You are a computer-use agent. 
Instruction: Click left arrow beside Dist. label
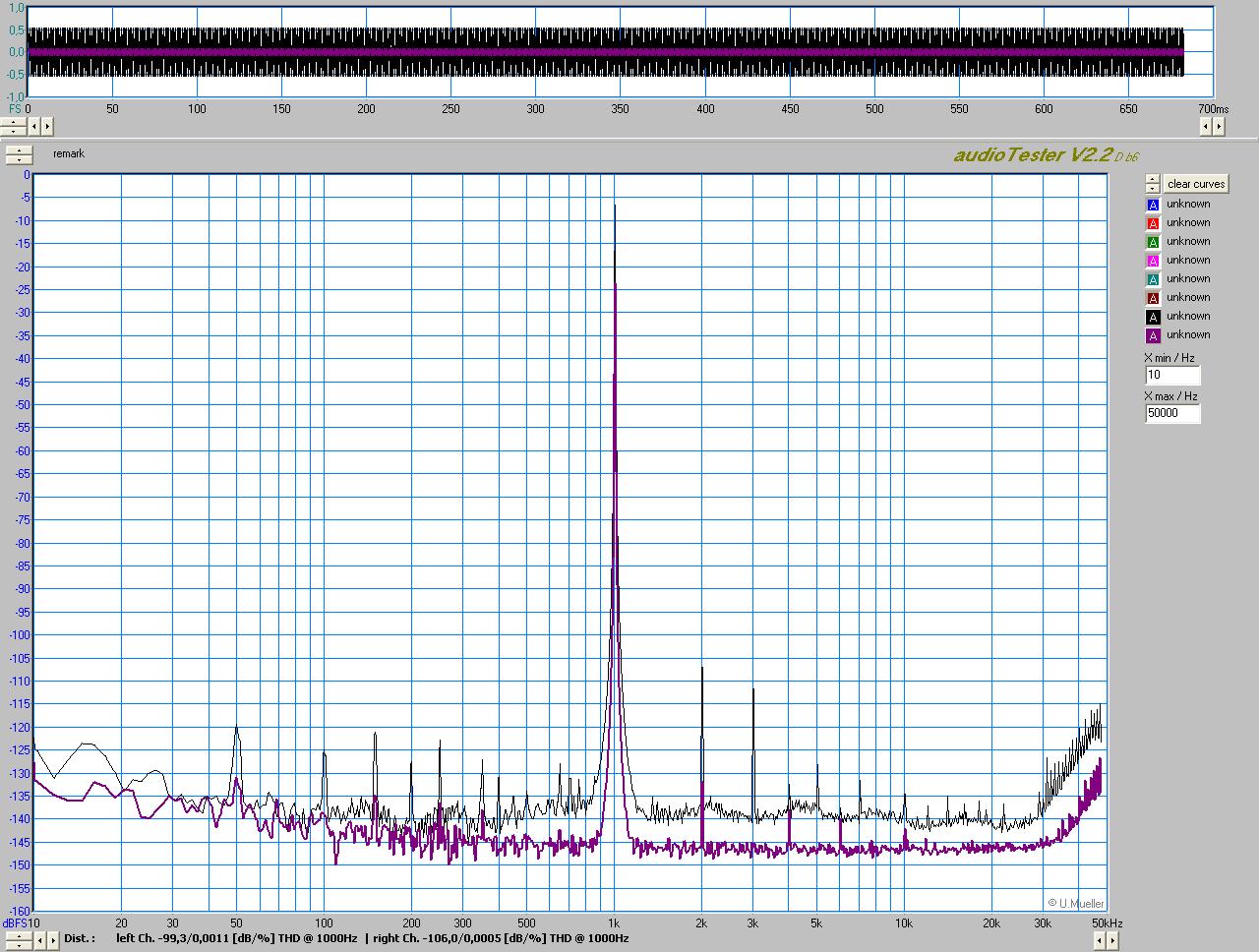click(x=40, y=940)
